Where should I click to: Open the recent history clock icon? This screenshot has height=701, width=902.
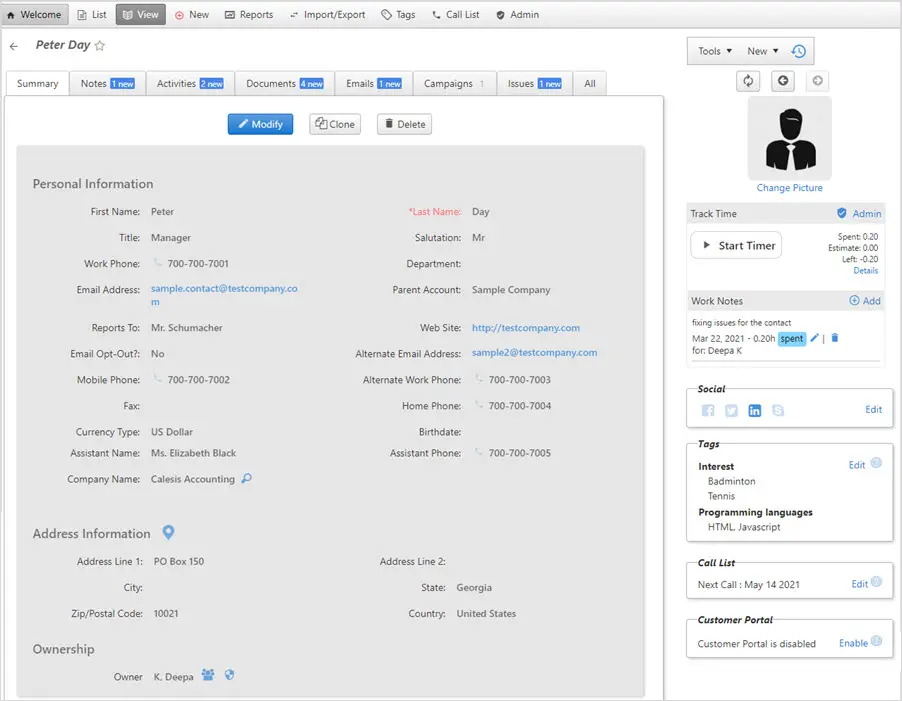[x=798, y=50]
